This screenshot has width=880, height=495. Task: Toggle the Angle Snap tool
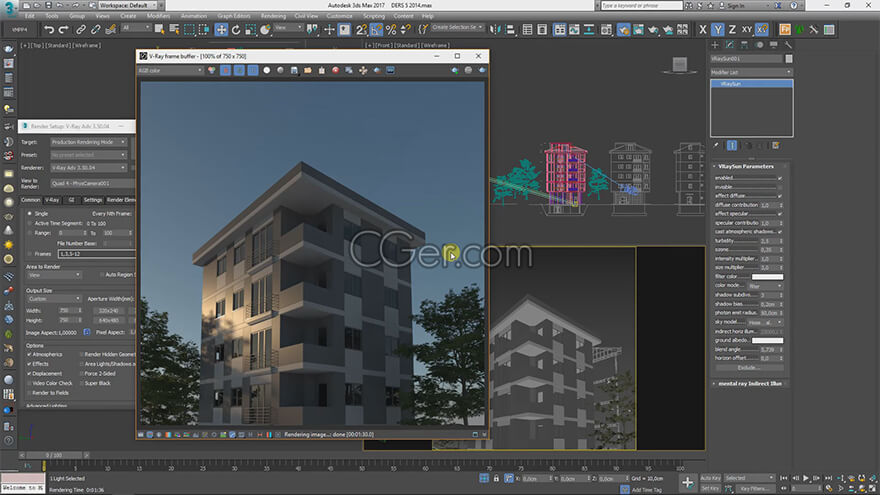click(x=376, y=29)
